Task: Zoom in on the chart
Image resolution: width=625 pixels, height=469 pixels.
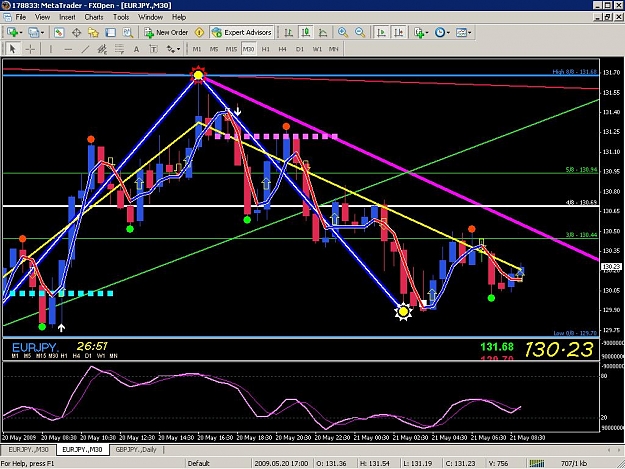Action: (x=342, y=32)
